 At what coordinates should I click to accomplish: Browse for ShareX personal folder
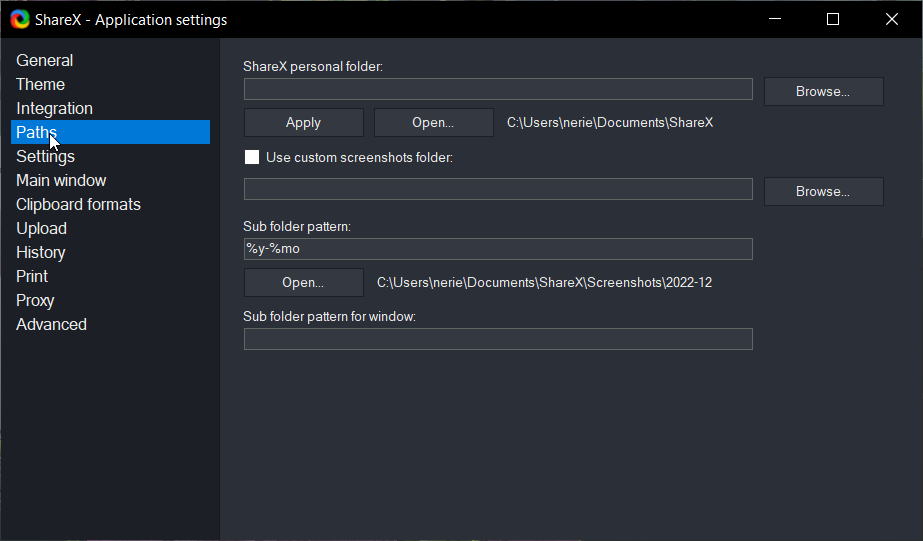pos(824,91)
